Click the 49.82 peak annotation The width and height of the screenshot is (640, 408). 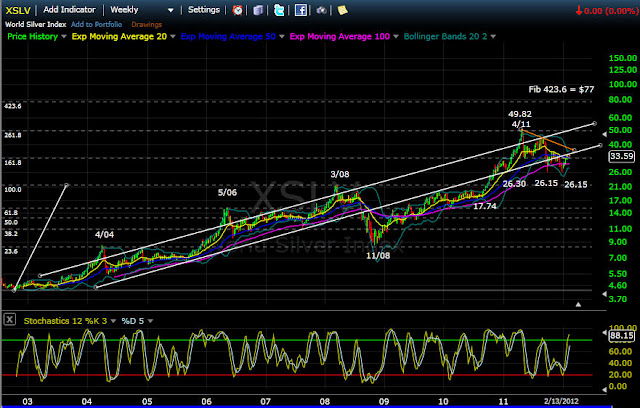click(520, 114)
